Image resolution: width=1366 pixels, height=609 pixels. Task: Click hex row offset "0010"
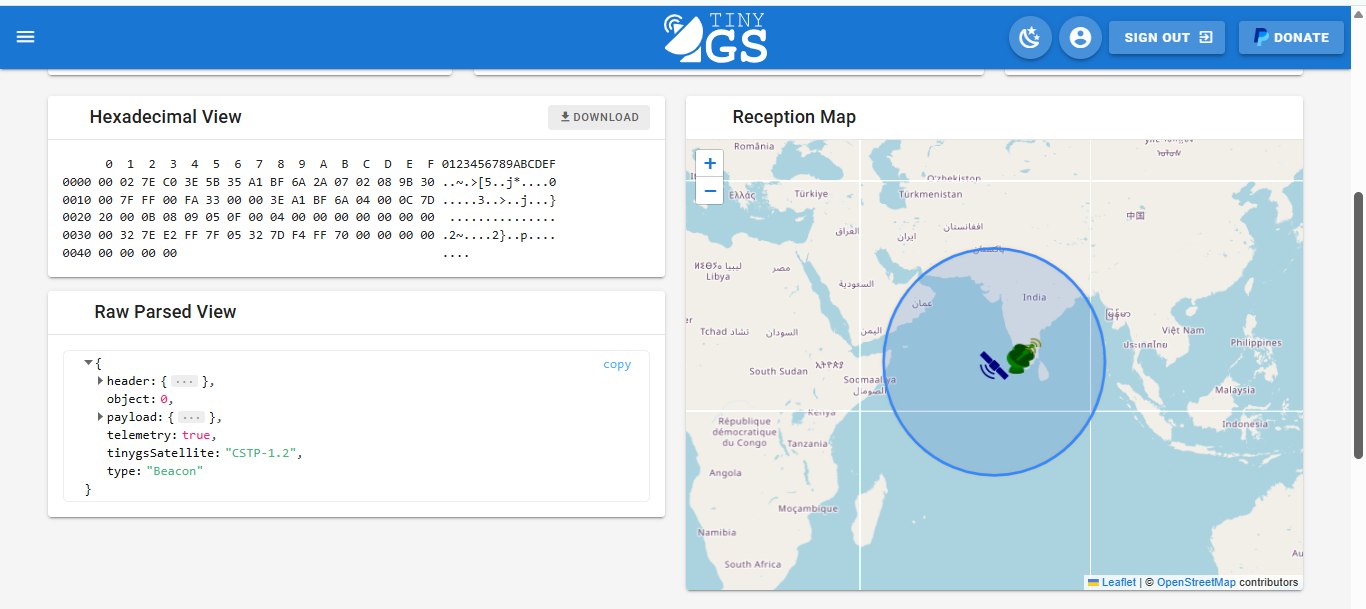pos(76,200)
